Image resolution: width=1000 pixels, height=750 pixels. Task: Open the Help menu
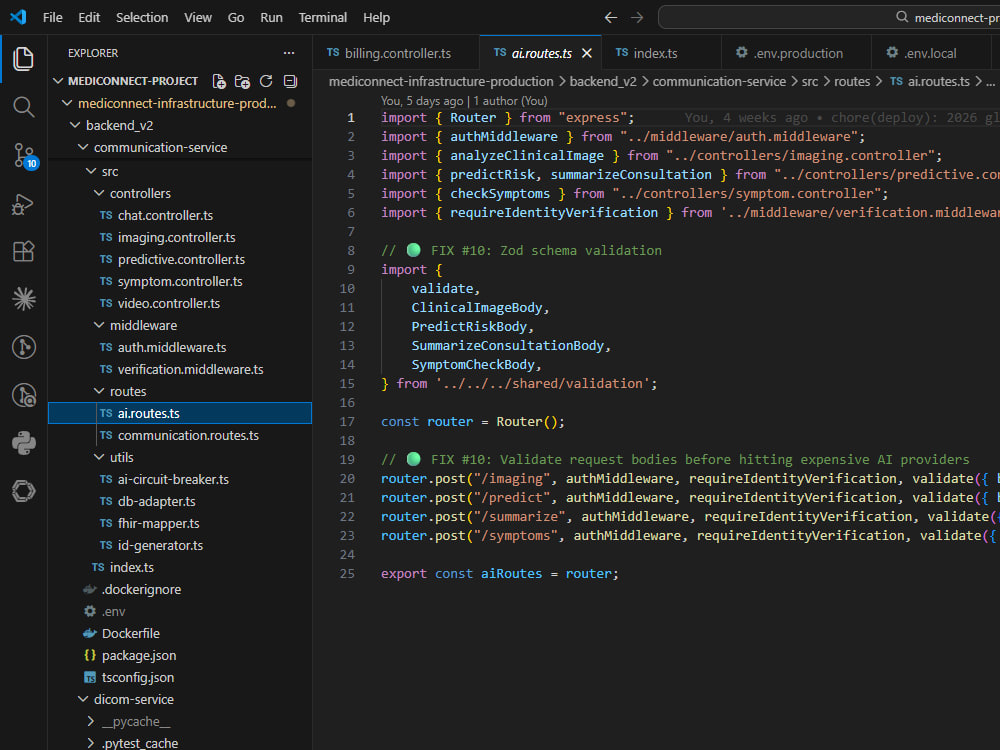click(x=376, y=17)
